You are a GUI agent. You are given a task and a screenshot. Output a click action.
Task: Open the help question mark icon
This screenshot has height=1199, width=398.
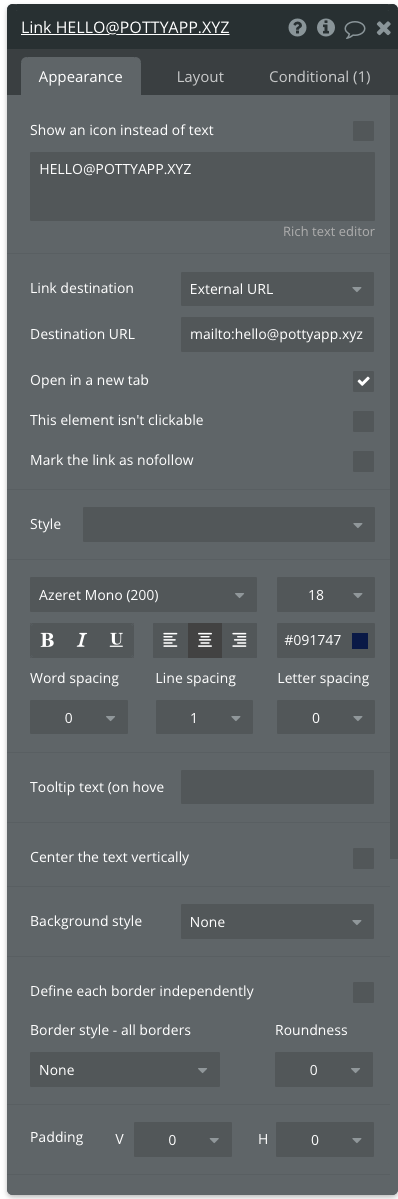click(297, 28)
